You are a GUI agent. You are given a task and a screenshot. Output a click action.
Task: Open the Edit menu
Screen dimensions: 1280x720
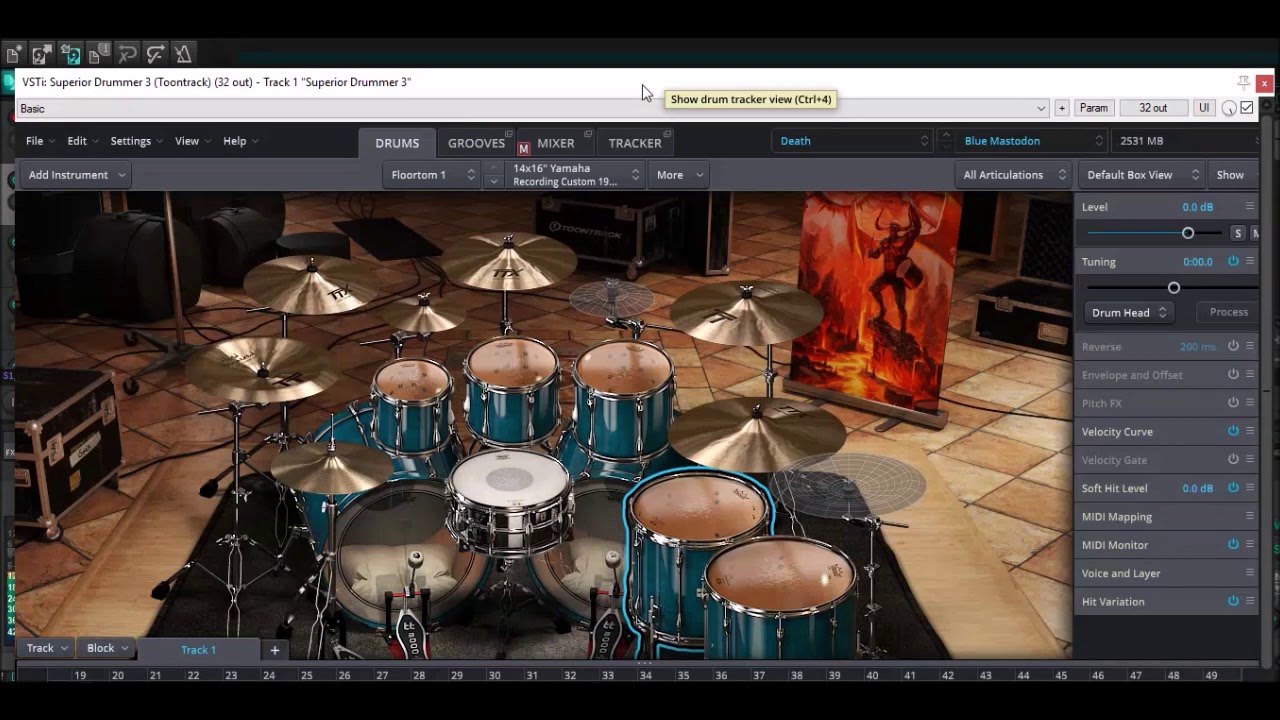point(82,141)
